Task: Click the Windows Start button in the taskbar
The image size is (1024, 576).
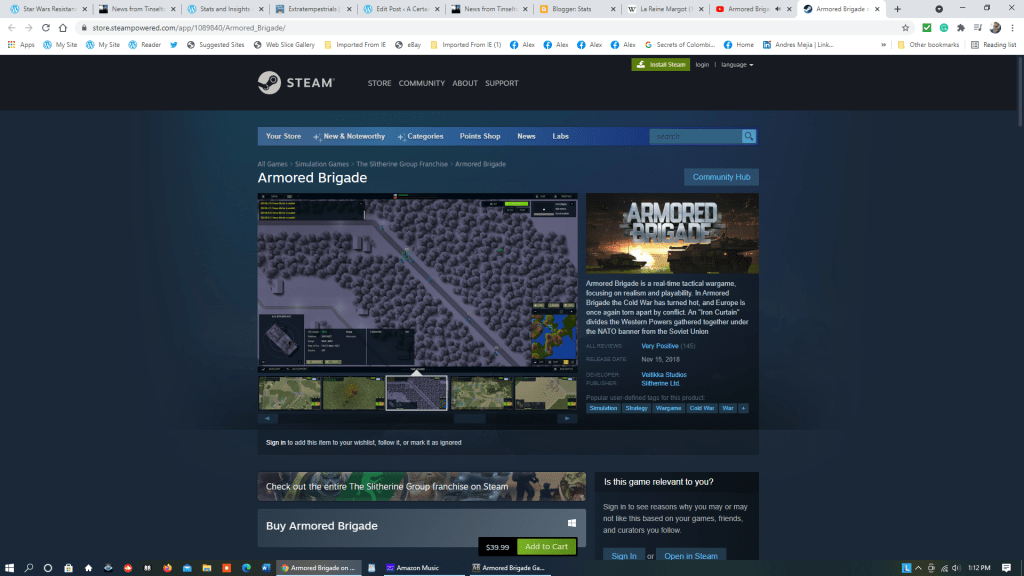Action: tap(10, 568)
